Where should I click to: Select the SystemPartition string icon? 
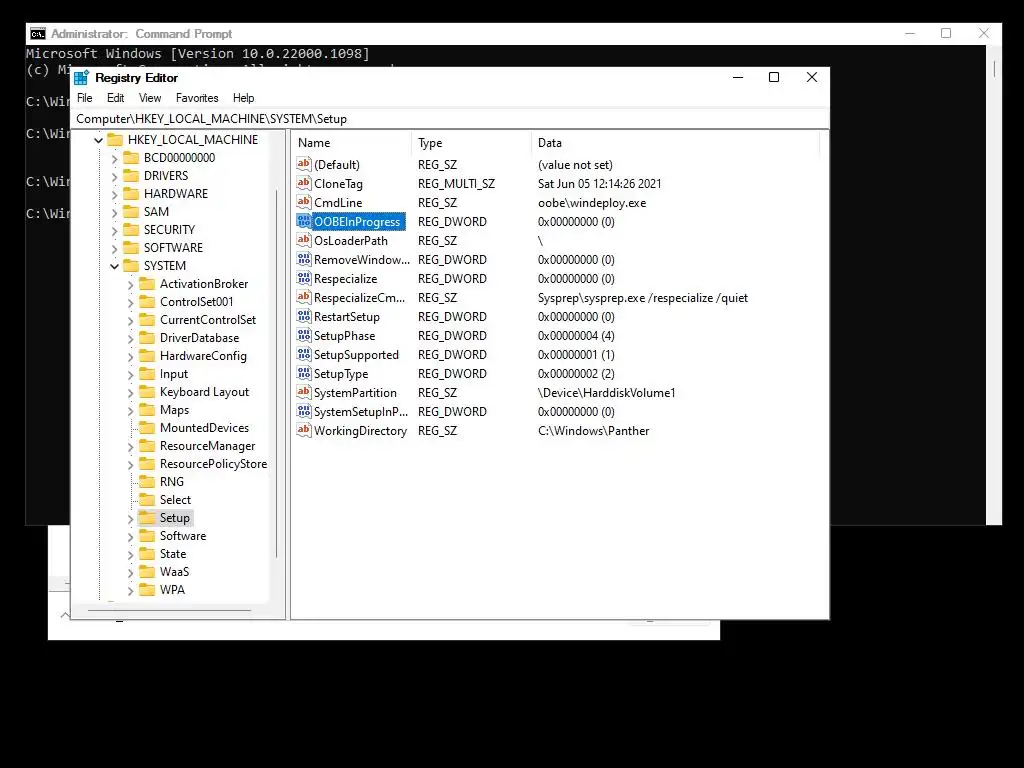click(304, 391)
